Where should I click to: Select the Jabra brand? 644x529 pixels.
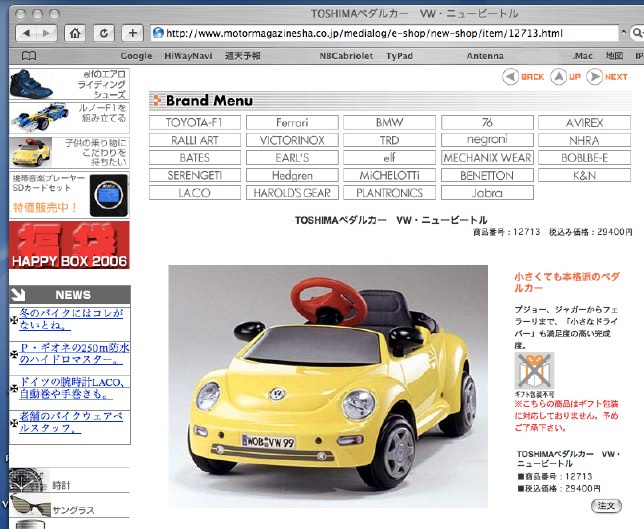pyautogui.click(x=487, y=193)
